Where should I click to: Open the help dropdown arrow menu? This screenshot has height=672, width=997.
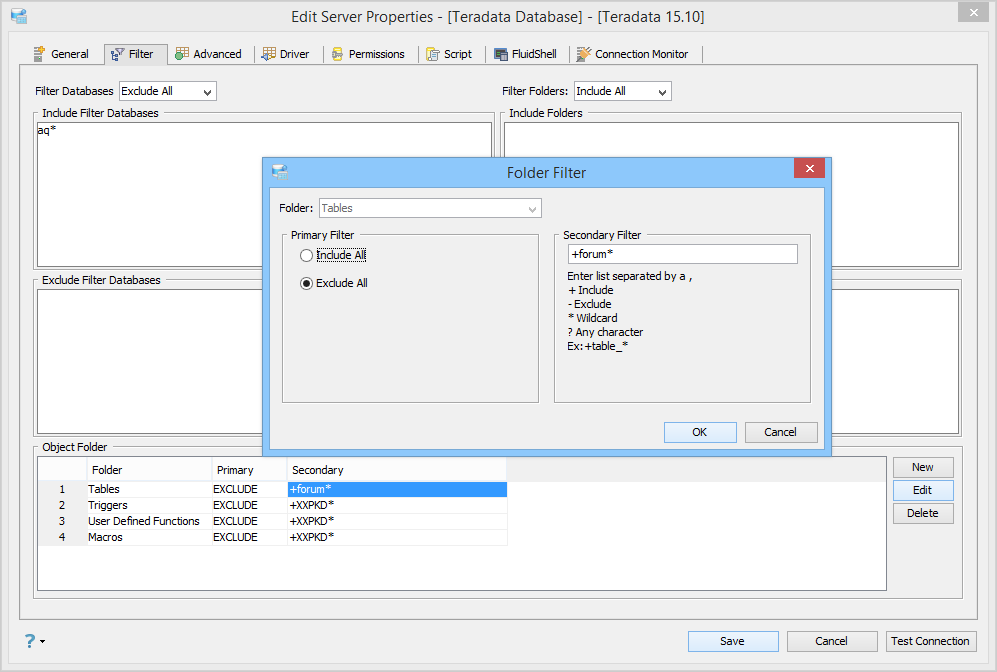43,641
